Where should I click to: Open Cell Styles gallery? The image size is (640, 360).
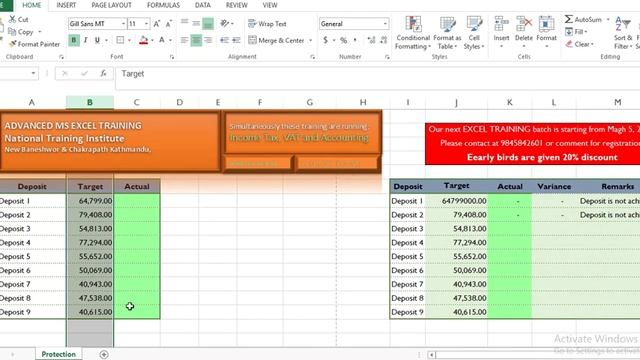tap(474, 33)
